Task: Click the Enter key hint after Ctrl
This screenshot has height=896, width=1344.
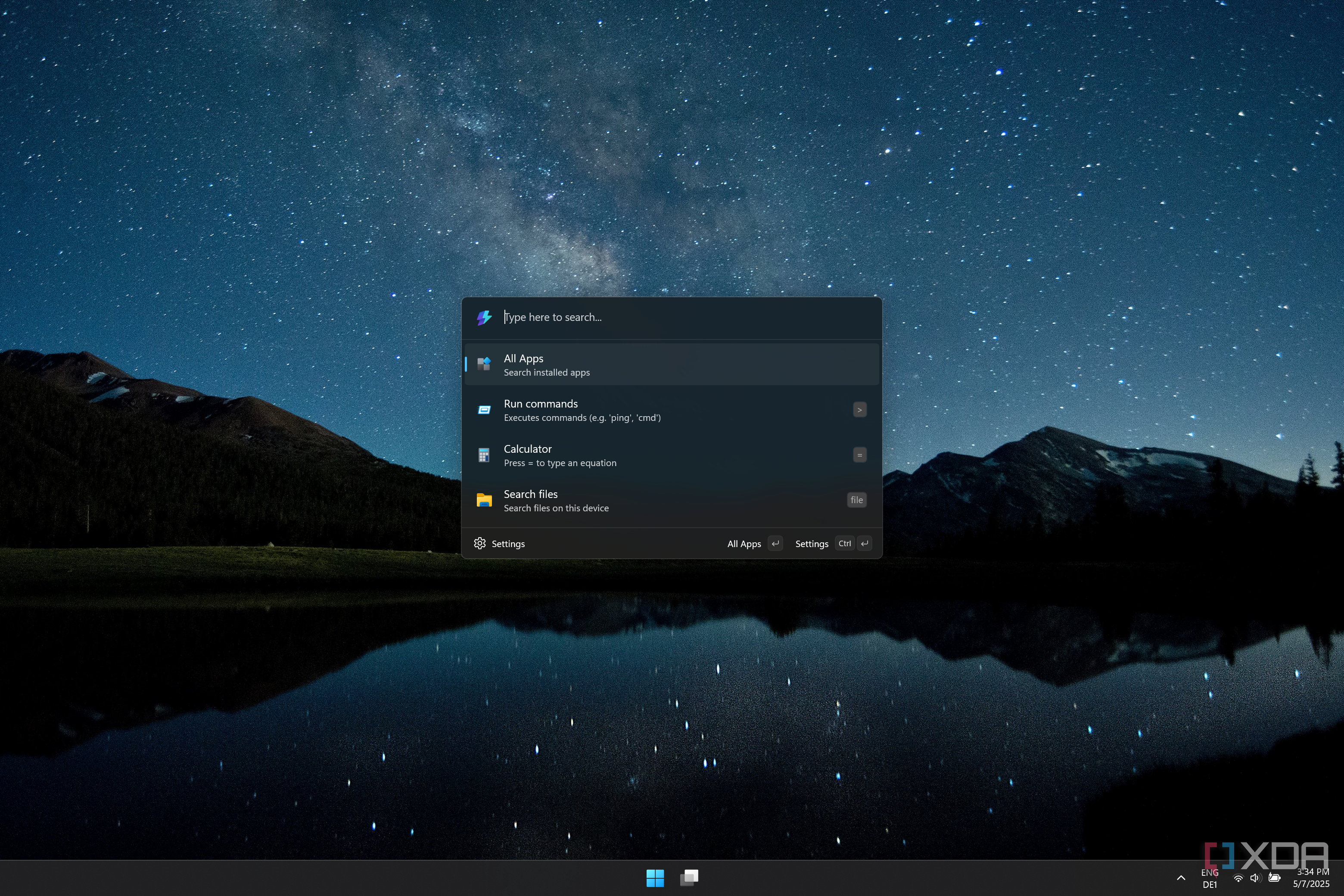Action: [x=865, y=544]
